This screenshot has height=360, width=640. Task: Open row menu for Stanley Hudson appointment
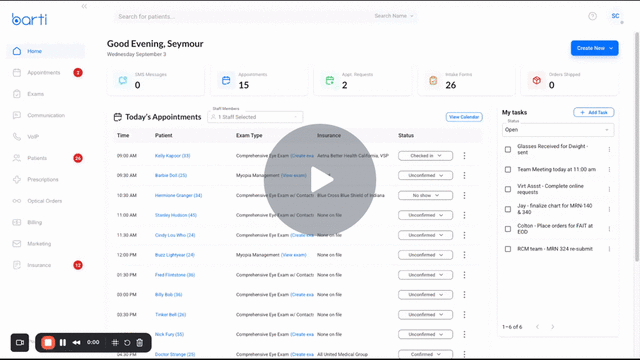[x=464, y=215]
